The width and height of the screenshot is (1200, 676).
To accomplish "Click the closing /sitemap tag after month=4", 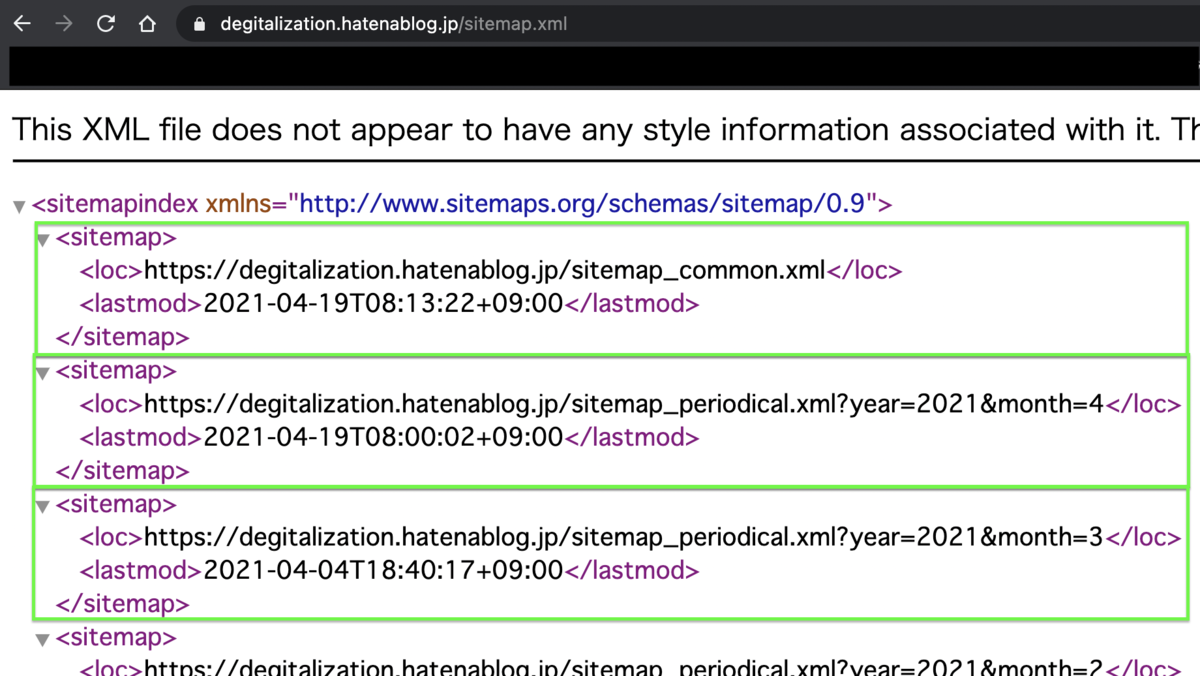I will click(122, 470).
